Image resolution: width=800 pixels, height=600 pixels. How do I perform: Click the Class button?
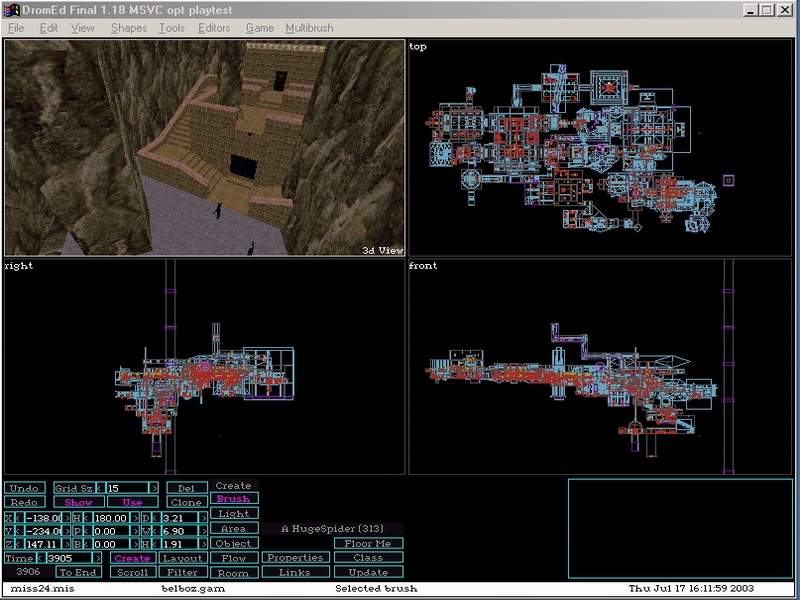pyautogui.click(x=368, y=558)
